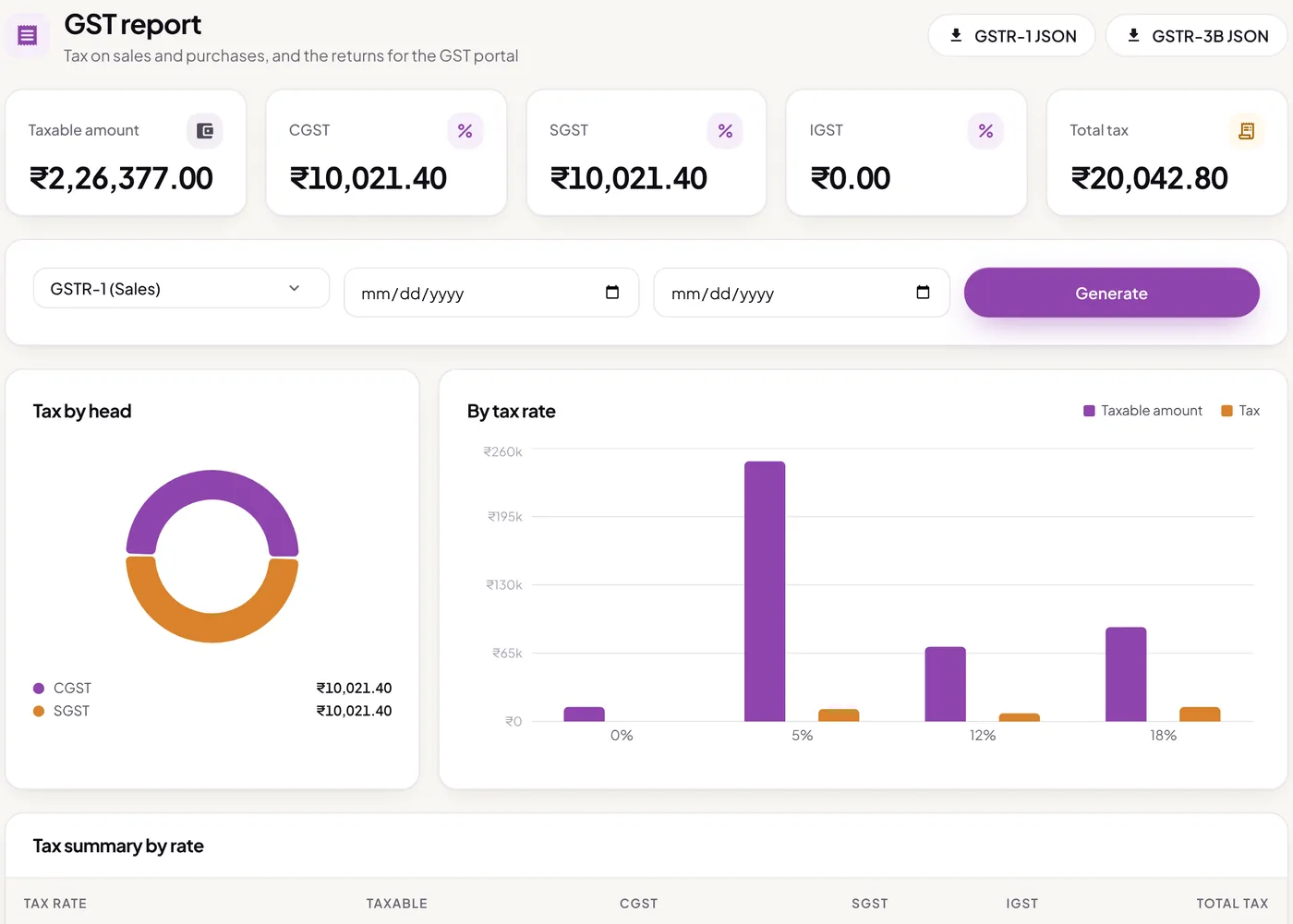Viewport: 1293px width, 924px height.
Task: Click the ₹2,26,377.00 taxable amount value
Action: click(121, 178)
